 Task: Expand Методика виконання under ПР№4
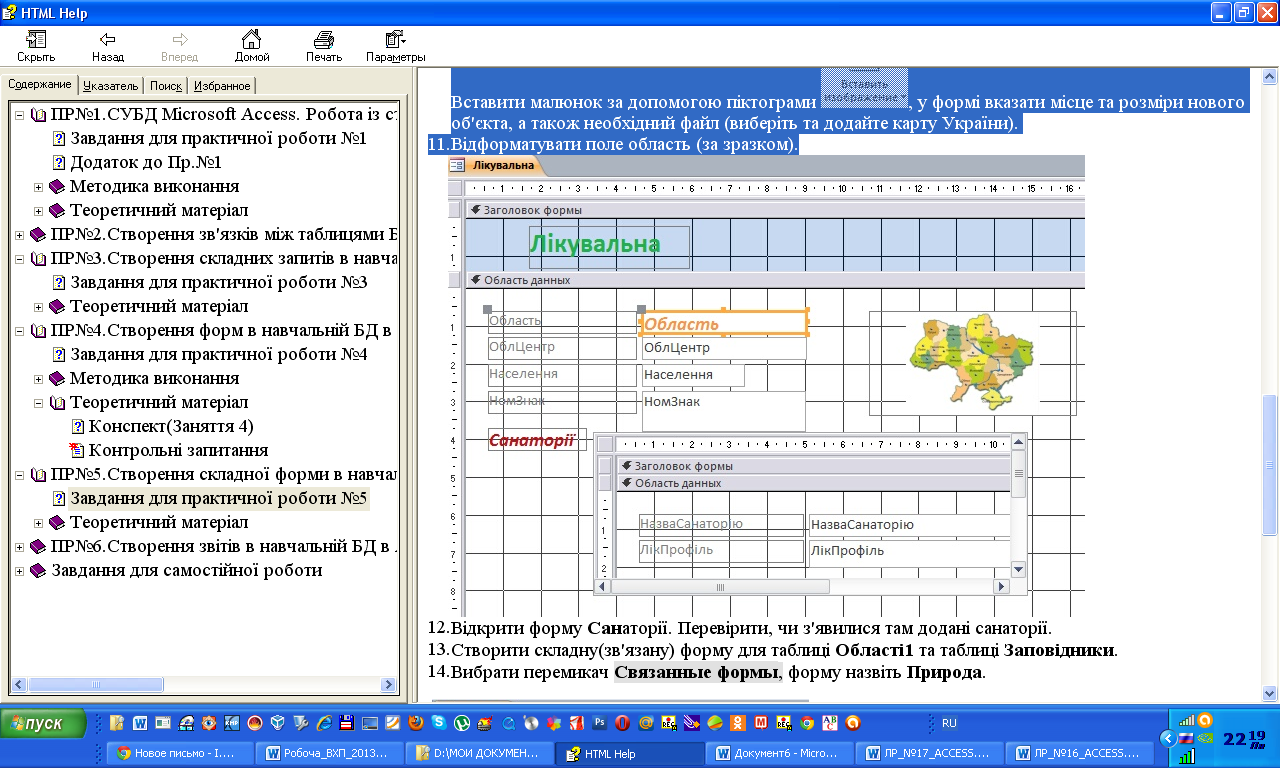pos(39,379)
